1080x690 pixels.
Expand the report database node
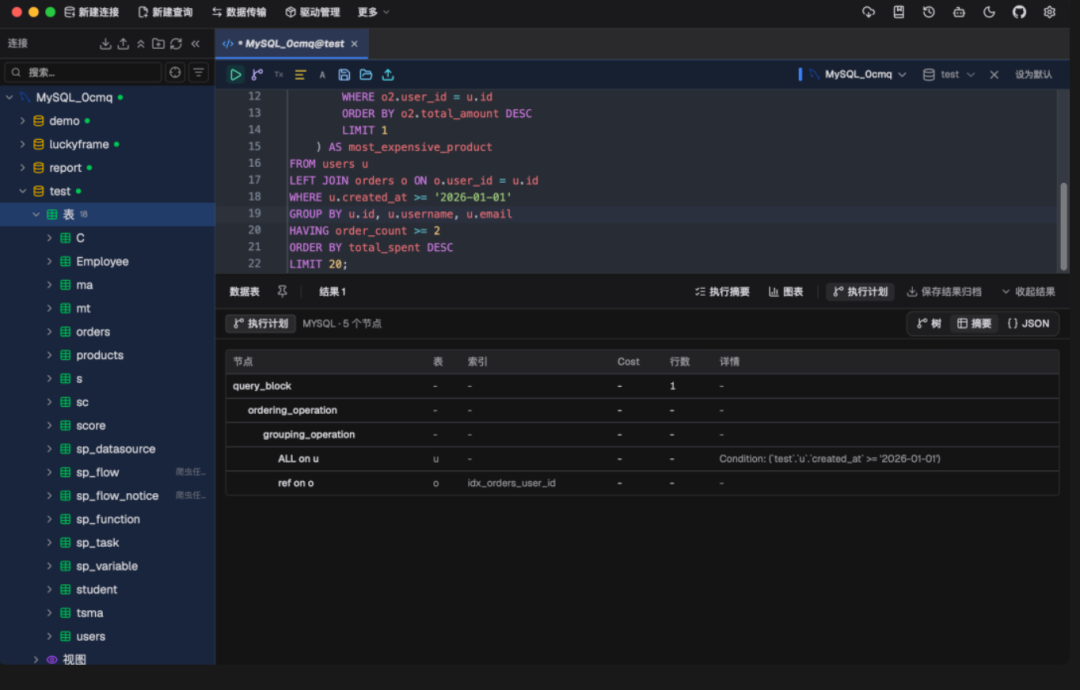(x=22, y=167)
